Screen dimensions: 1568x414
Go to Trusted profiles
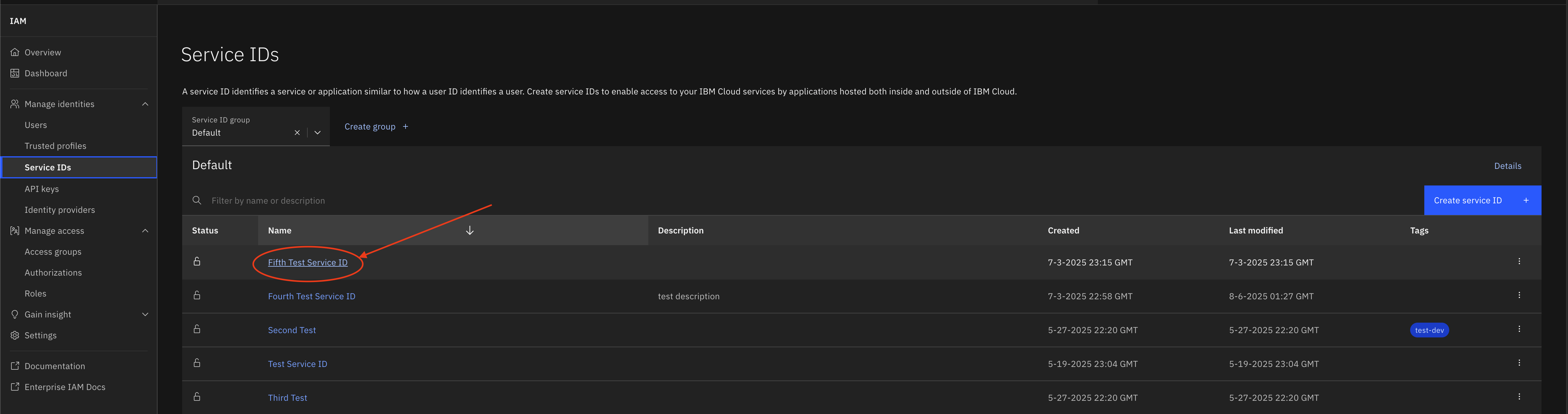(55, 146)
